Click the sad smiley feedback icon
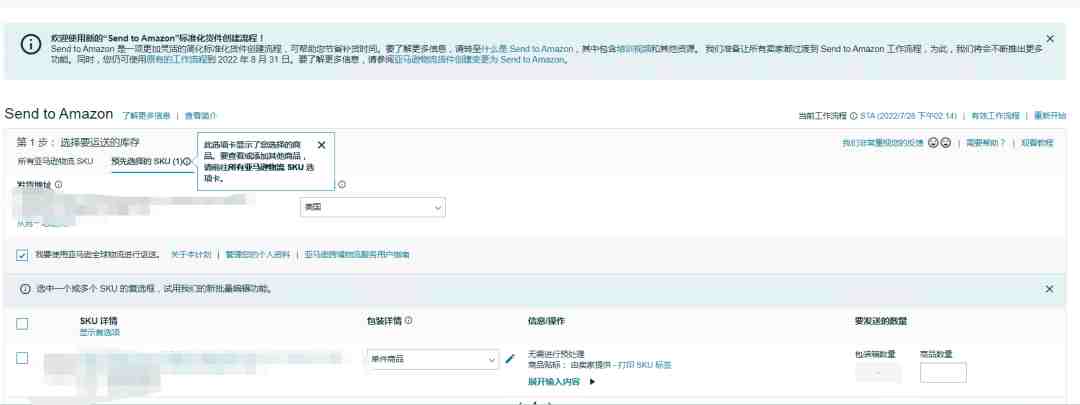 946,143
